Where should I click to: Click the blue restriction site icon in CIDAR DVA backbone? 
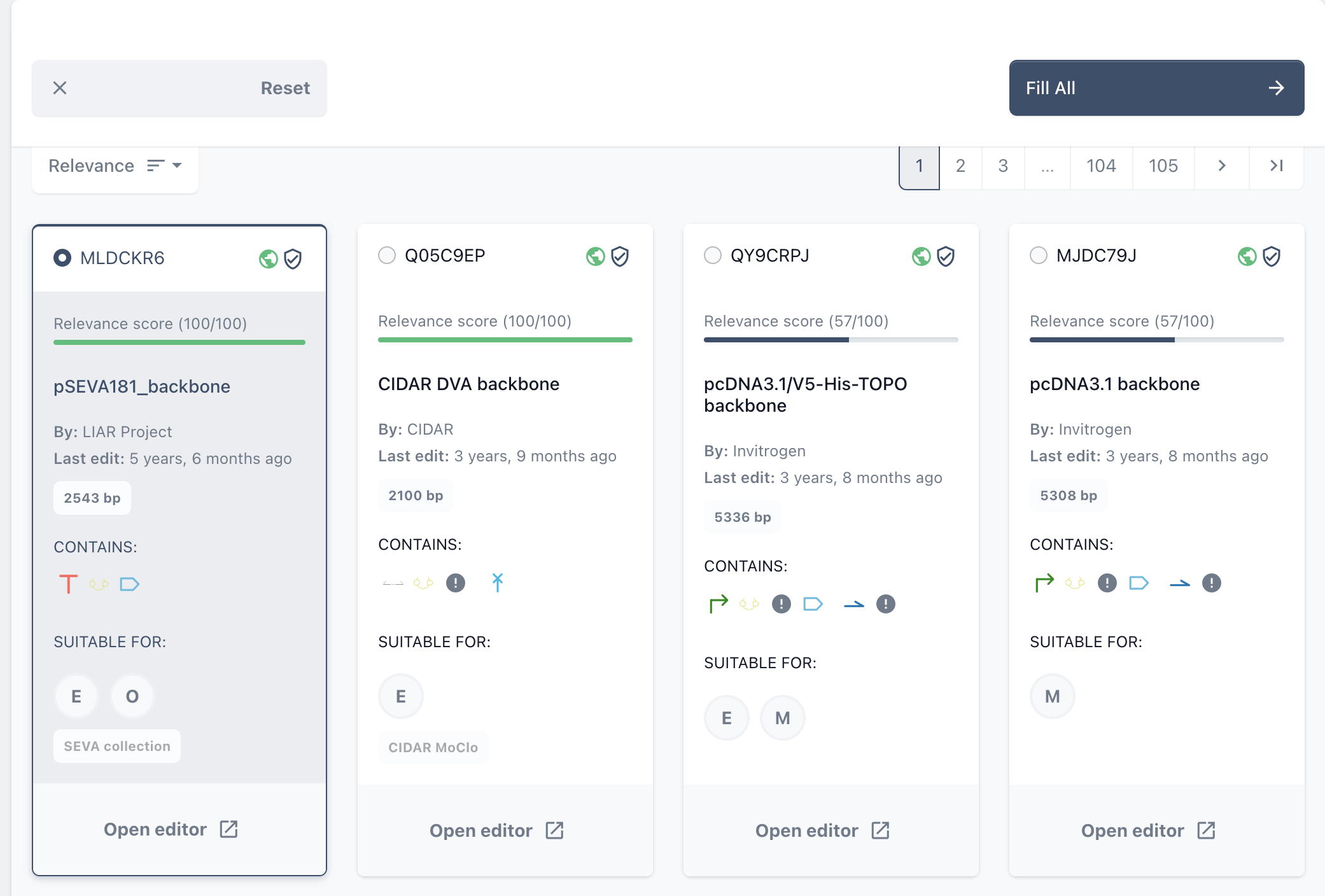click(x=498, y=582)
